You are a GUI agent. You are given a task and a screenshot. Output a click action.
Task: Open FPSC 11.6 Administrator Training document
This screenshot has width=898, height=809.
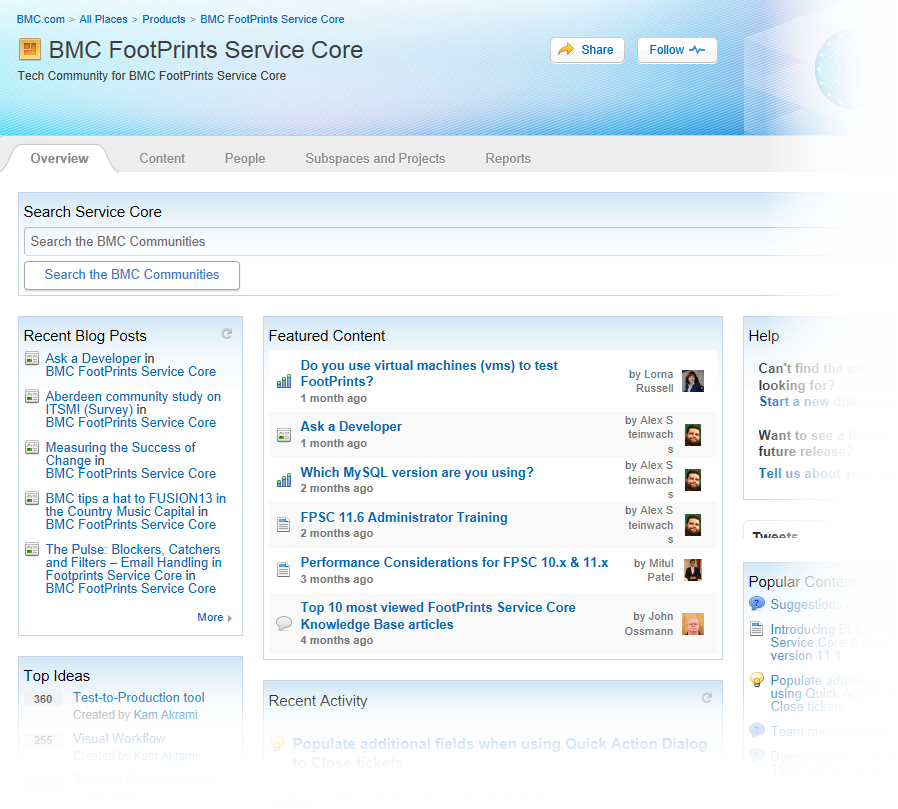pyautogui.click(x=404, y=517)
